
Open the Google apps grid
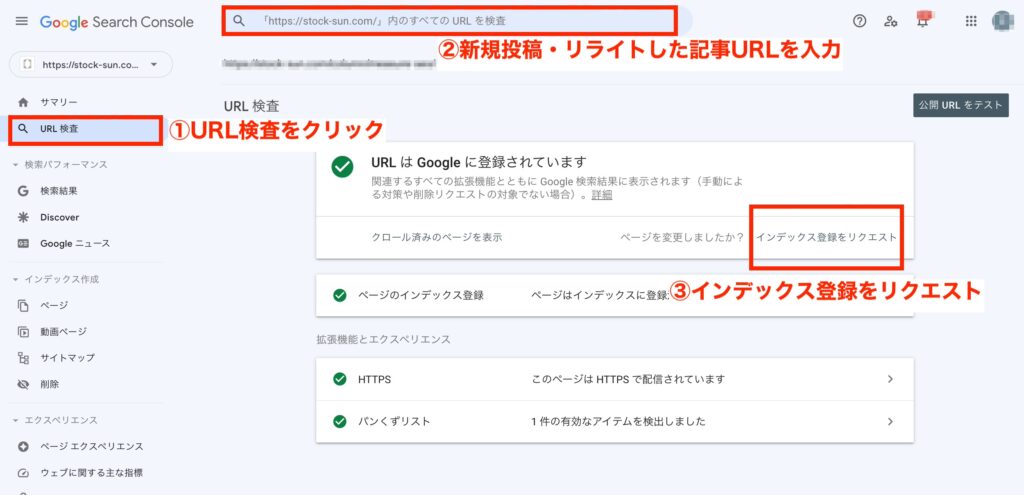point(971,21)
